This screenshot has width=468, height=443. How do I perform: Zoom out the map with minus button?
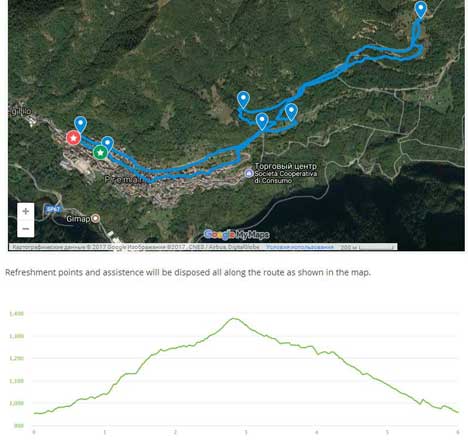tap(26, 229)
